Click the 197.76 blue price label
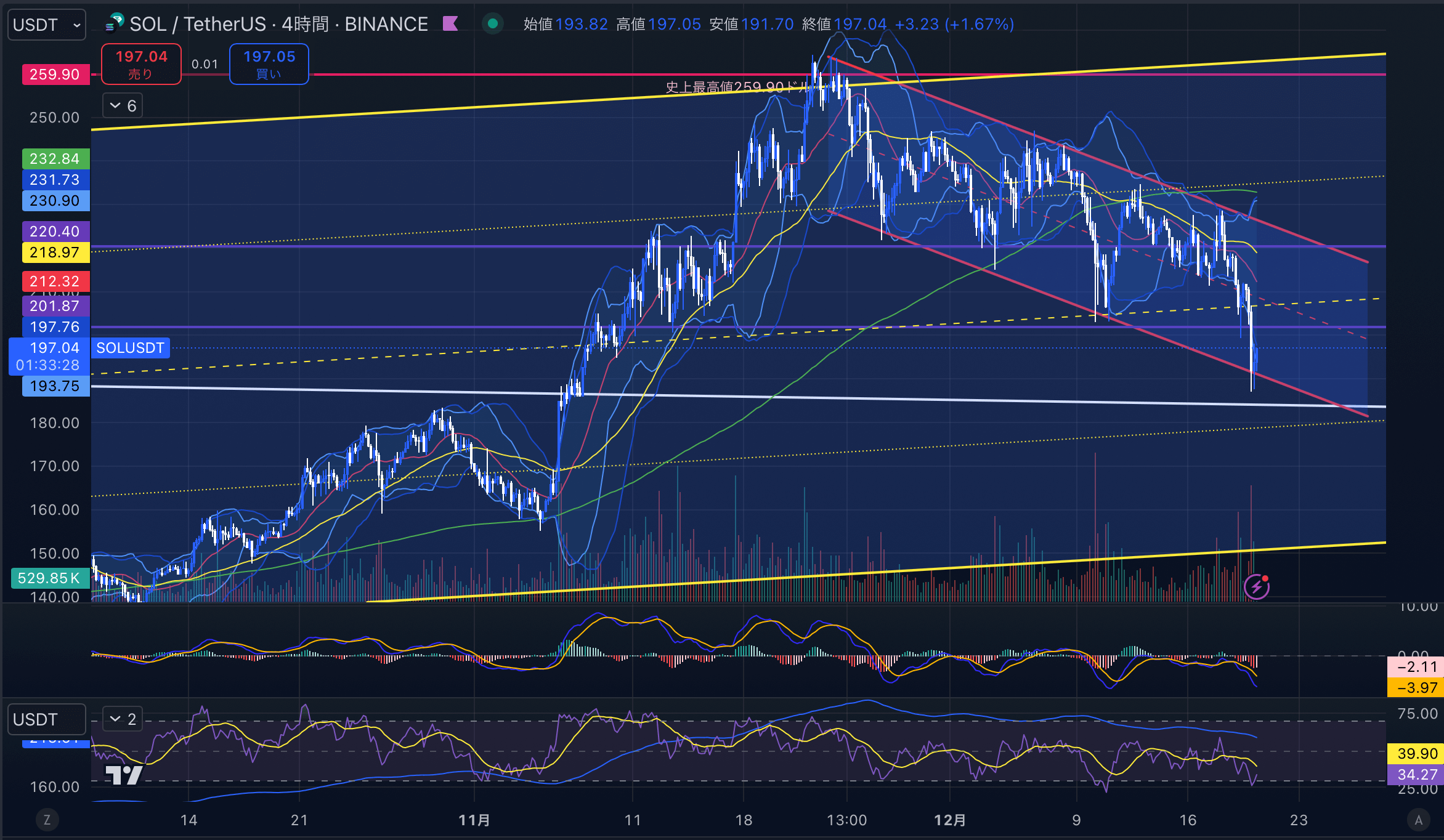 pyautogui.click(x=55, y=327)
